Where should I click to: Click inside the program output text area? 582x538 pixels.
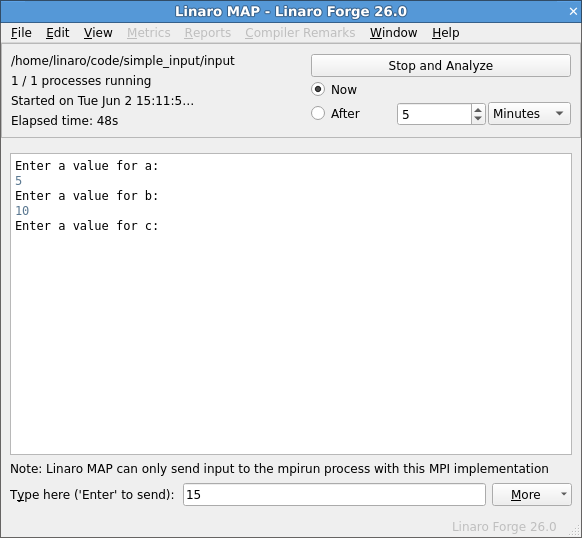click(x=291, y=304)
